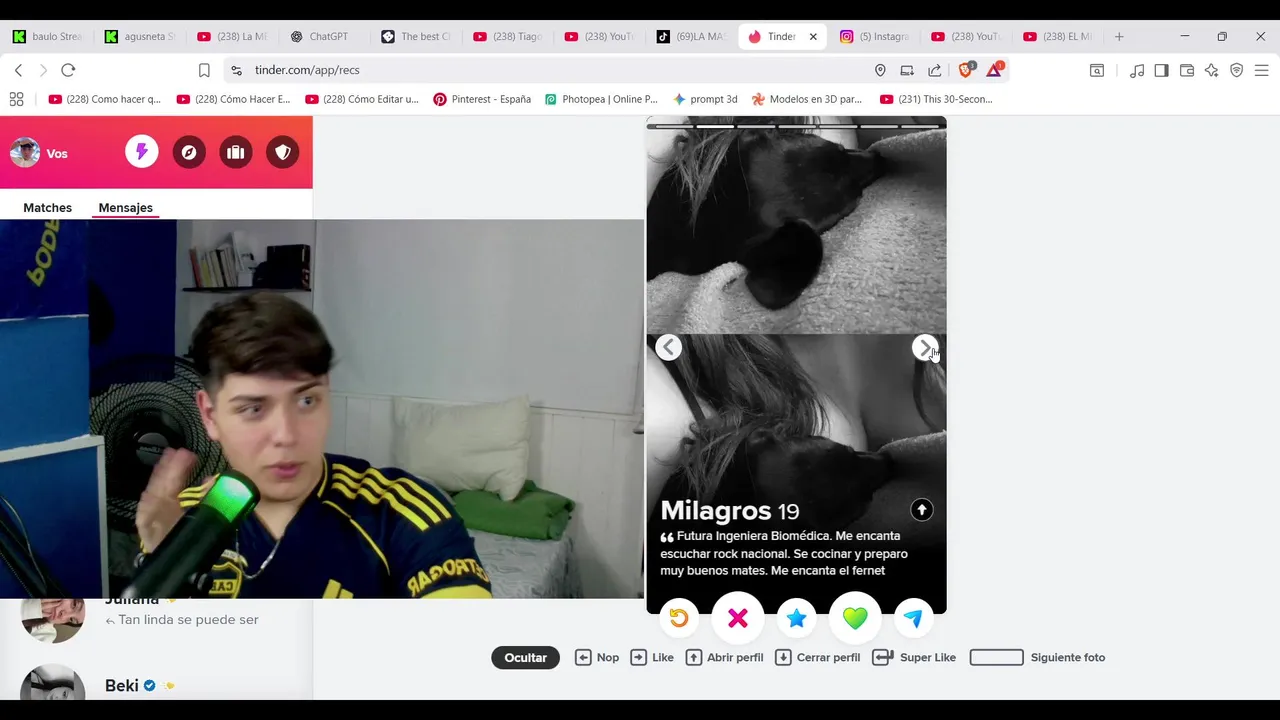Image resolution: width=1280 pixels, height=720 pixels.
Task: Open the (231) This 30-Secon bookmark
Action: pos(936,99)
